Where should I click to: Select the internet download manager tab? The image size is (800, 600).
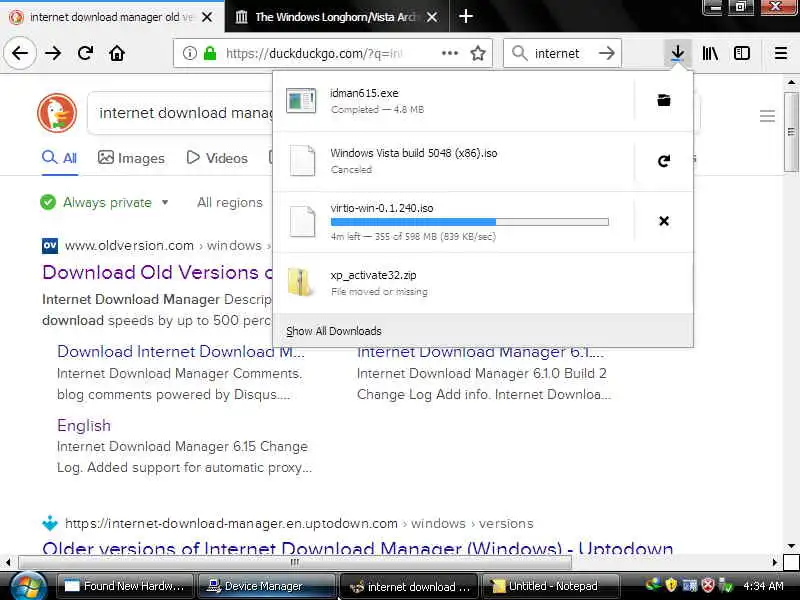tap(112, 17)
